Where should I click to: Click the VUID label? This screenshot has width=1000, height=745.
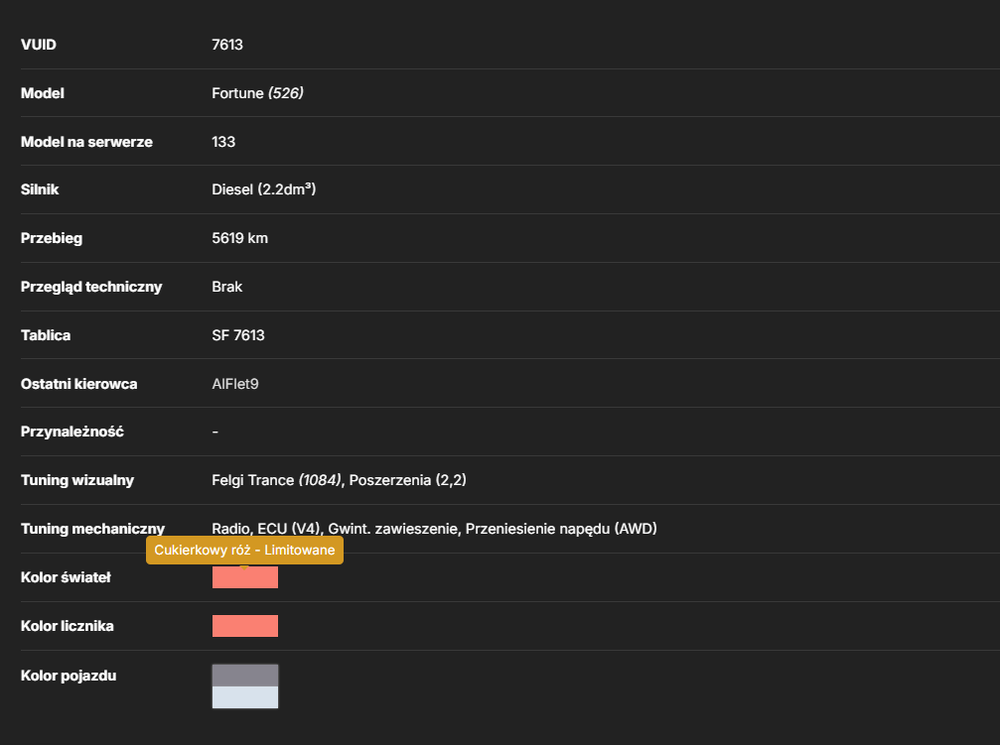click(38, 45)
